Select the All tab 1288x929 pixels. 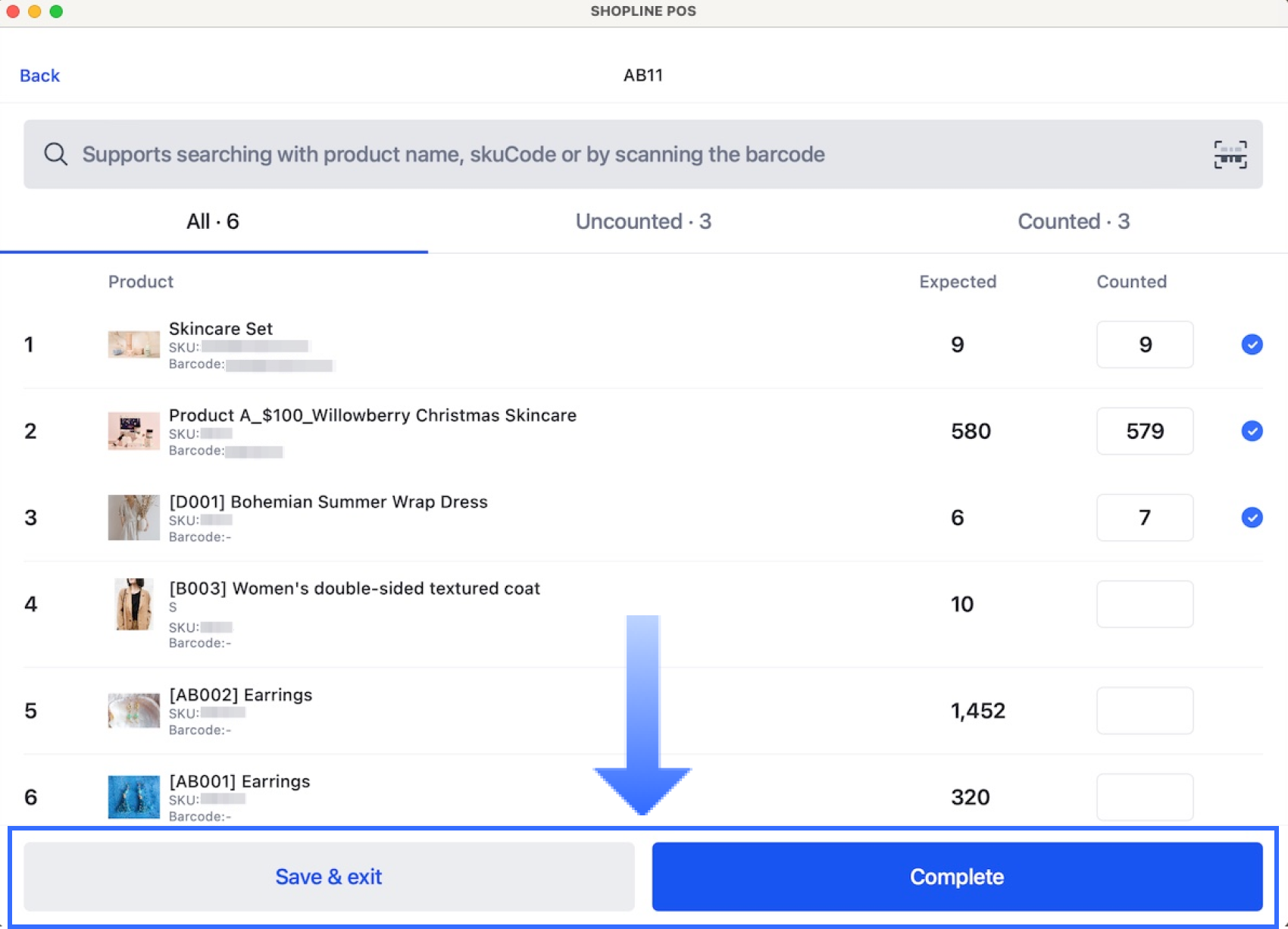tap(213, 221)
